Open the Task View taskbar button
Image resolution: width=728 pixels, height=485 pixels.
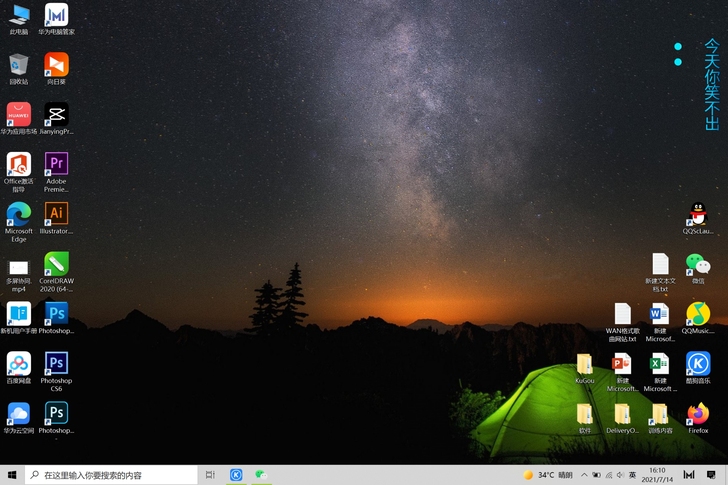(x=210, y=475)
